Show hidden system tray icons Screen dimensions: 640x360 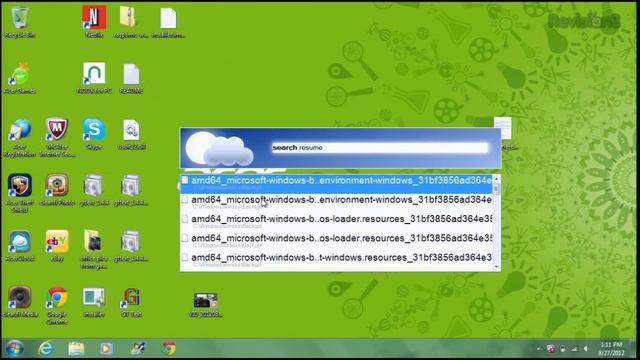[538, 349]
